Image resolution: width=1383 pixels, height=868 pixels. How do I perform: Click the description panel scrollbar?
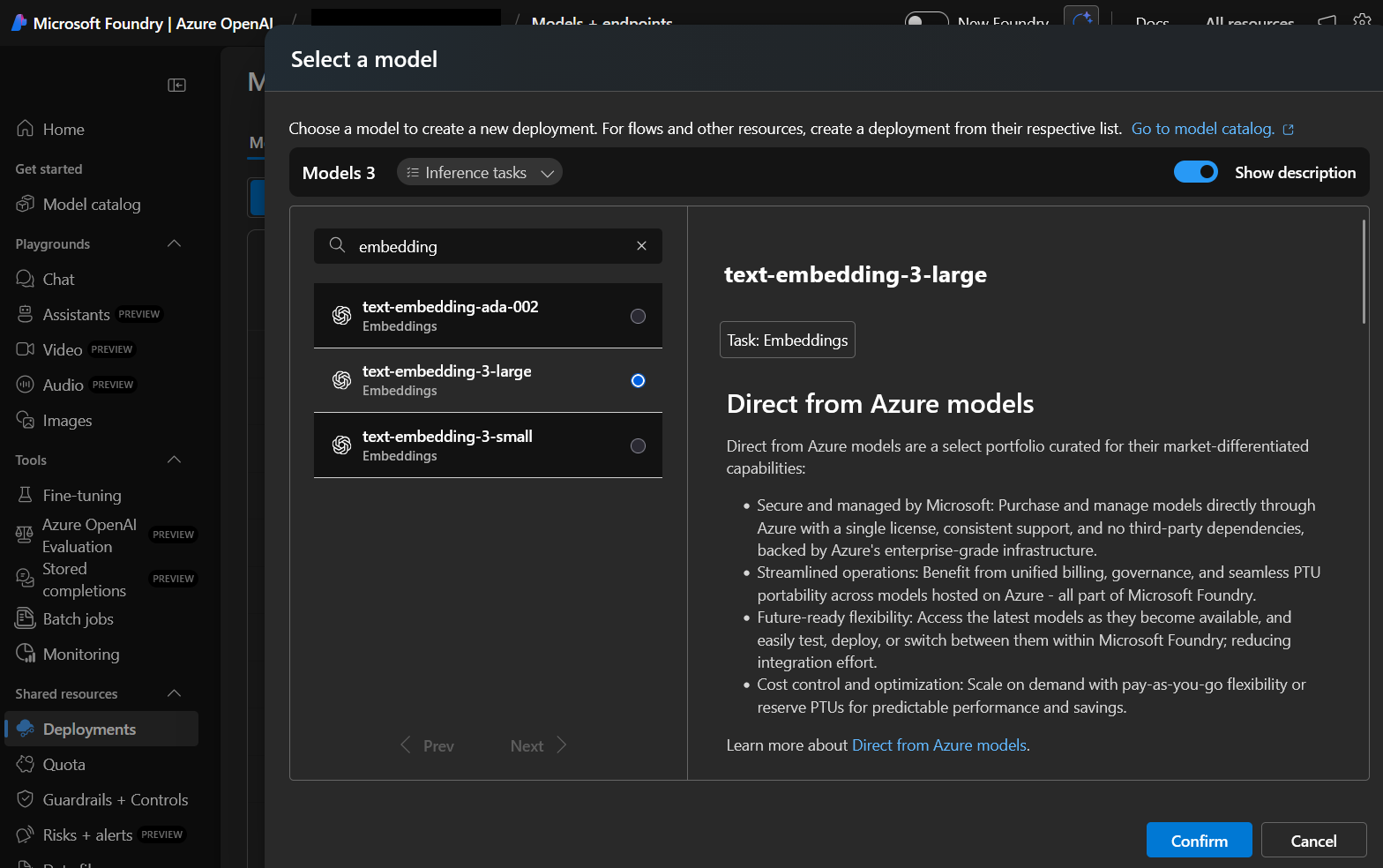pos(1363,272)
